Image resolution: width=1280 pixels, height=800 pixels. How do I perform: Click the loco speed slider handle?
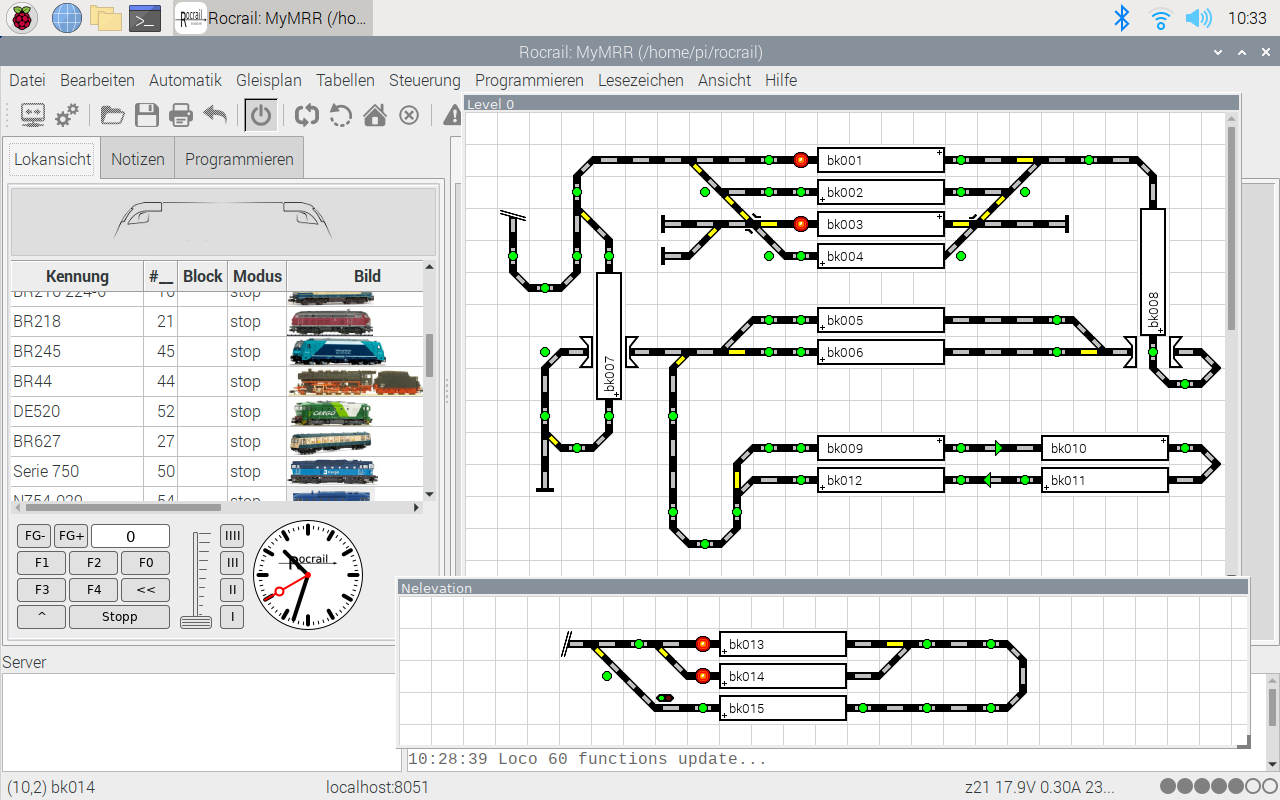click(x=196, y=622)
